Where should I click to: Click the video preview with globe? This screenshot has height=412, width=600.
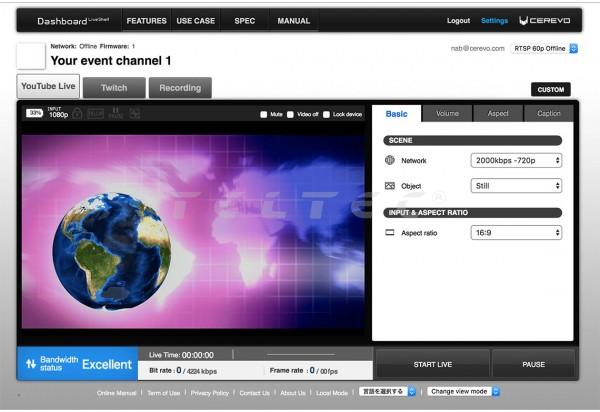click(194, 232)
